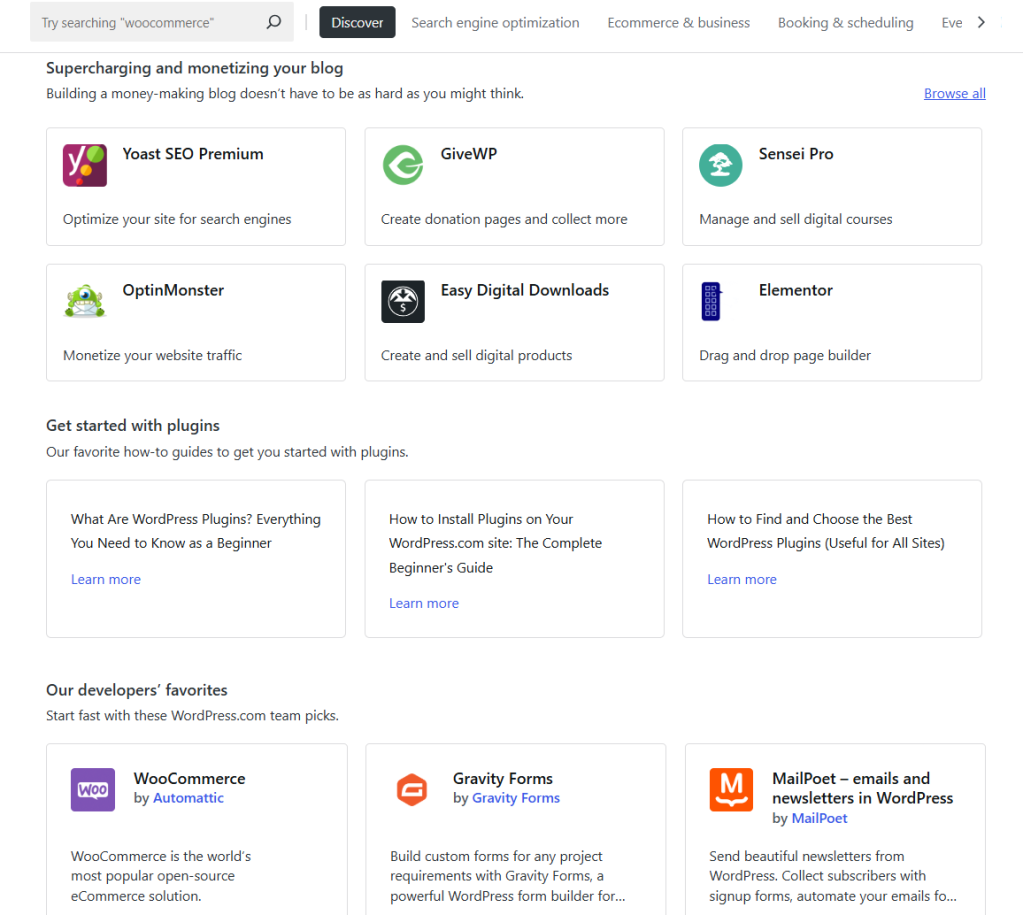The image size is (1023, 915).
Task: Select the Elementor plugin title
Action: [x=795, y=290]
